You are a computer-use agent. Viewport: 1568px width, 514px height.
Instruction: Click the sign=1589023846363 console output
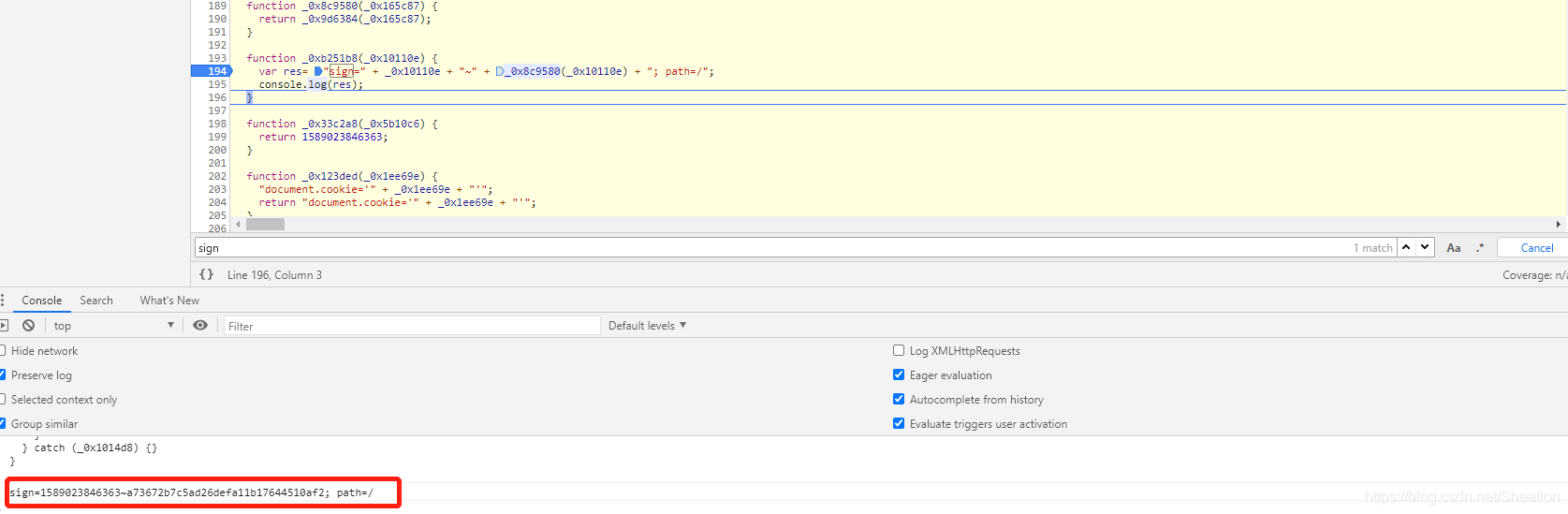191,492
